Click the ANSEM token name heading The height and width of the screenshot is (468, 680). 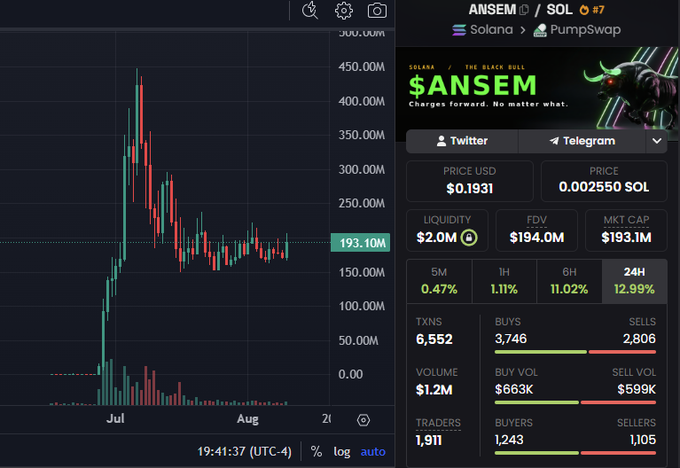click(492, 10)
